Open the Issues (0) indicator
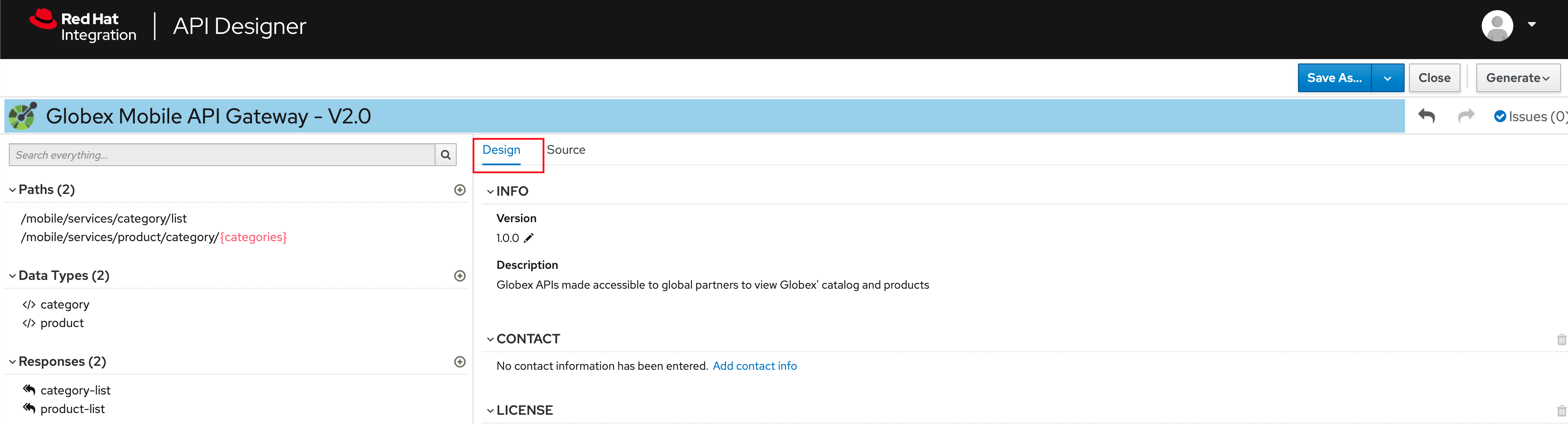1568x424 pixels. [x=1530, y=116]
